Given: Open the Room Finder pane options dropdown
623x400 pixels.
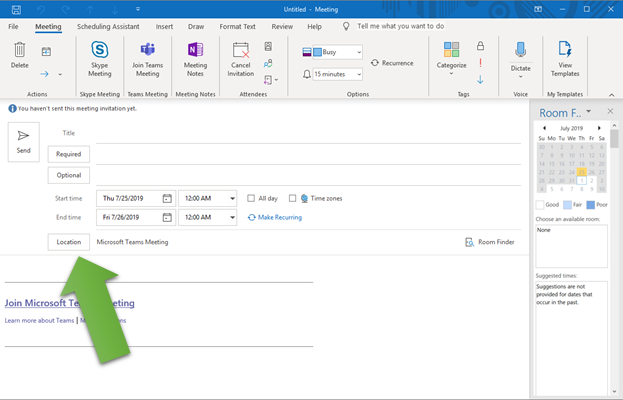Looking at the screenshot, I should pos(589,111).
